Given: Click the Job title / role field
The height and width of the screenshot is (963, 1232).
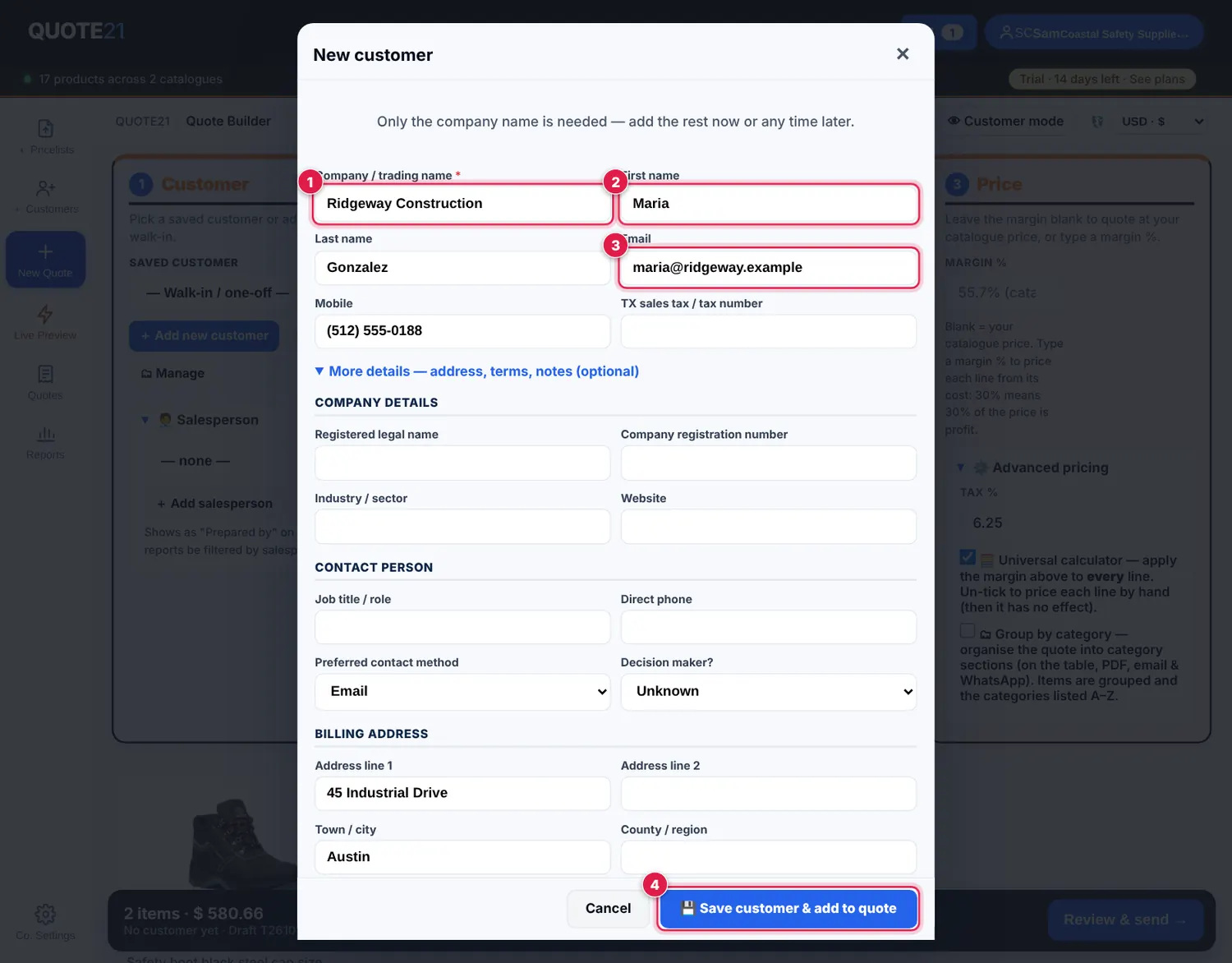Looking at the screenshot, I should click(x=462, y=628).
